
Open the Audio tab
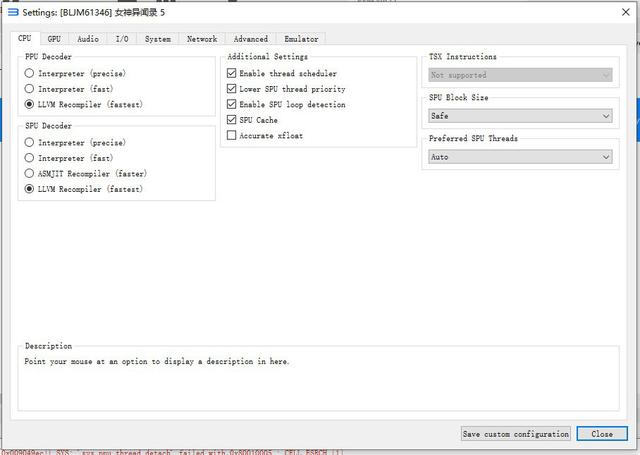(88, 39)
